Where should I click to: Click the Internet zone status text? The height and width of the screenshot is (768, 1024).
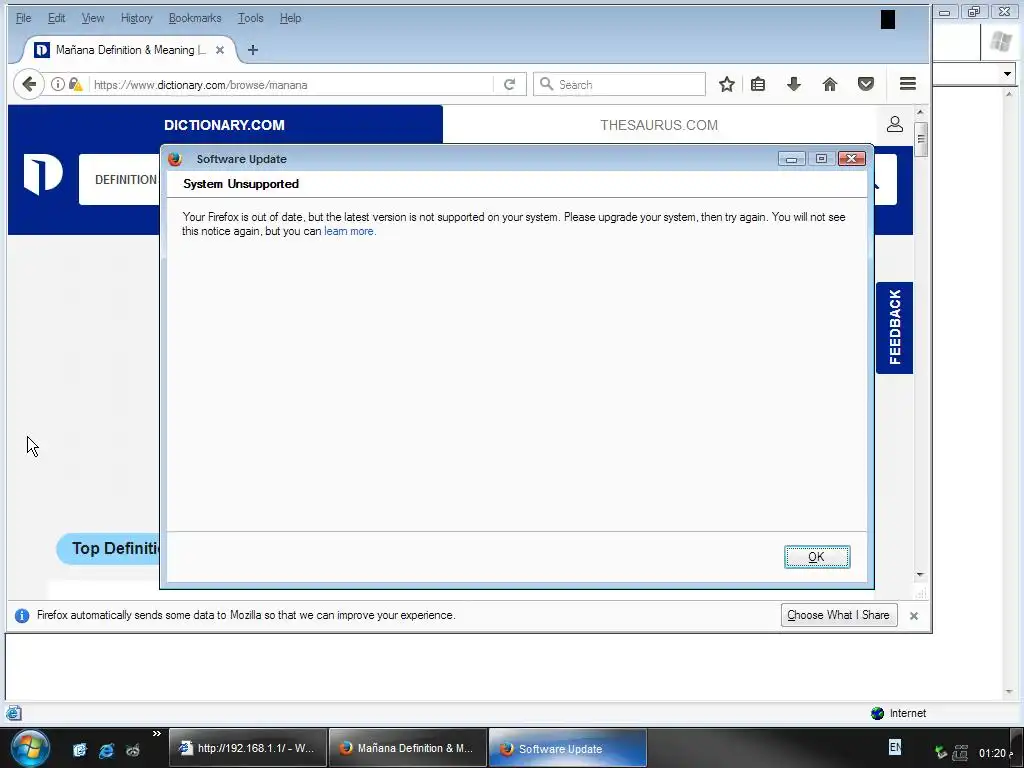[908, 713]
